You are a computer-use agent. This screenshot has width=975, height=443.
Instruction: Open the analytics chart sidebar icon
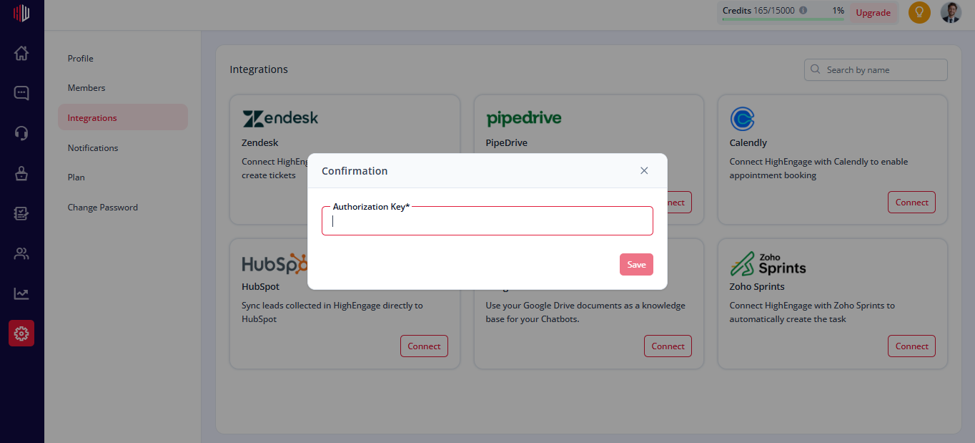[21, 293]
